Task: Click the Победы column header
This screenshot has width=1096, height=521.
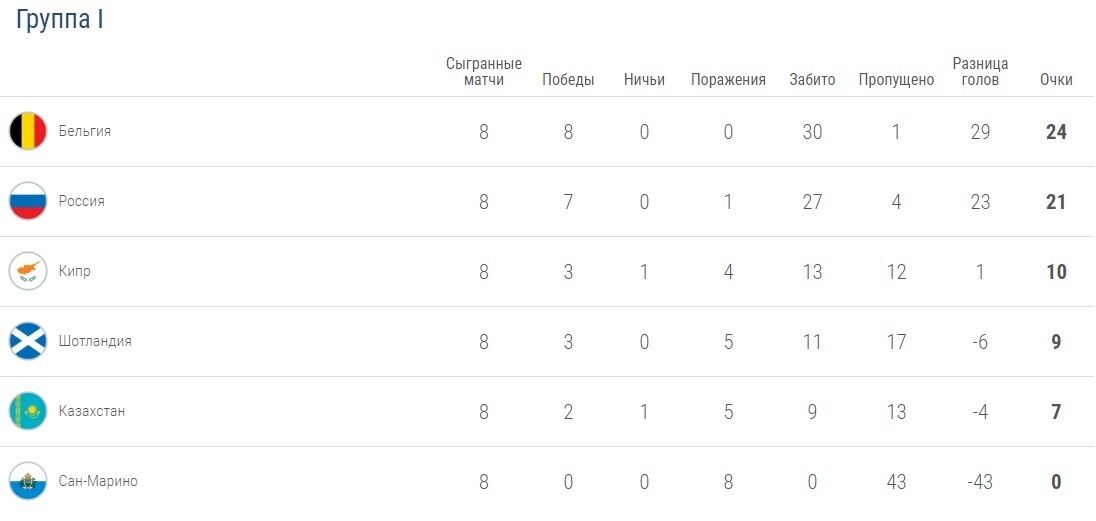Action: click(x=568, y=80)
